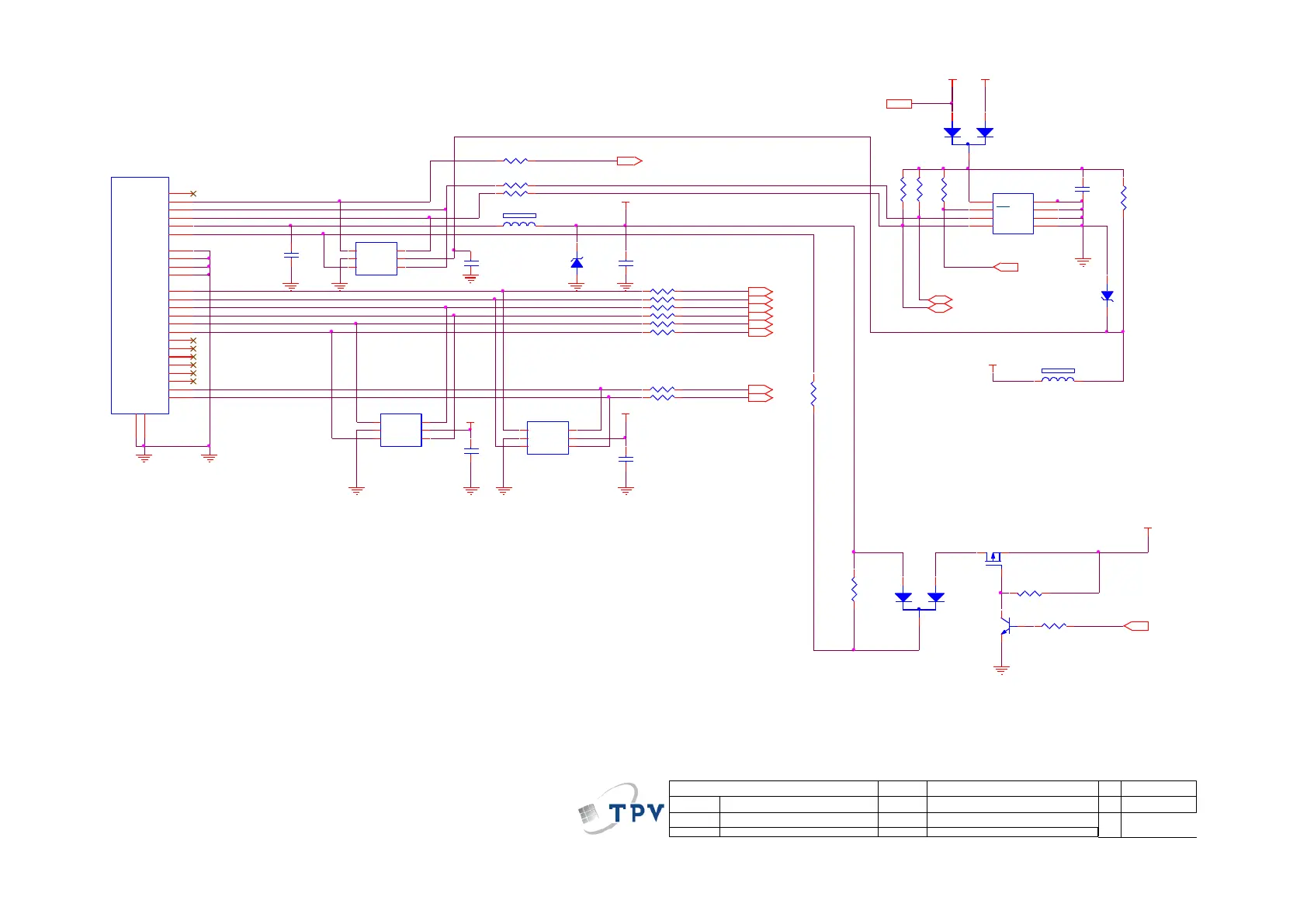Select the bottom-left IC block
1307x924 pixels.
click(x=401, y=430)
